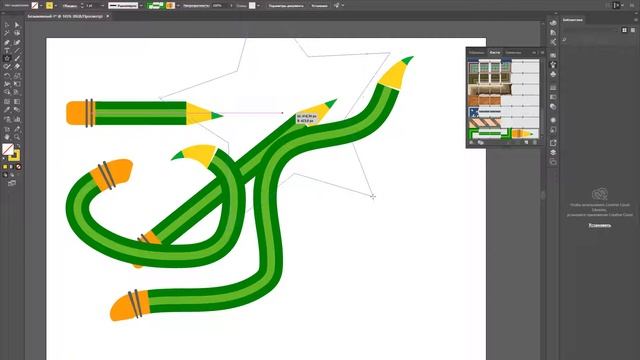Click the yellow stroke swatch in control bar
Screen dimensions: 640x360
coord(49,6)
